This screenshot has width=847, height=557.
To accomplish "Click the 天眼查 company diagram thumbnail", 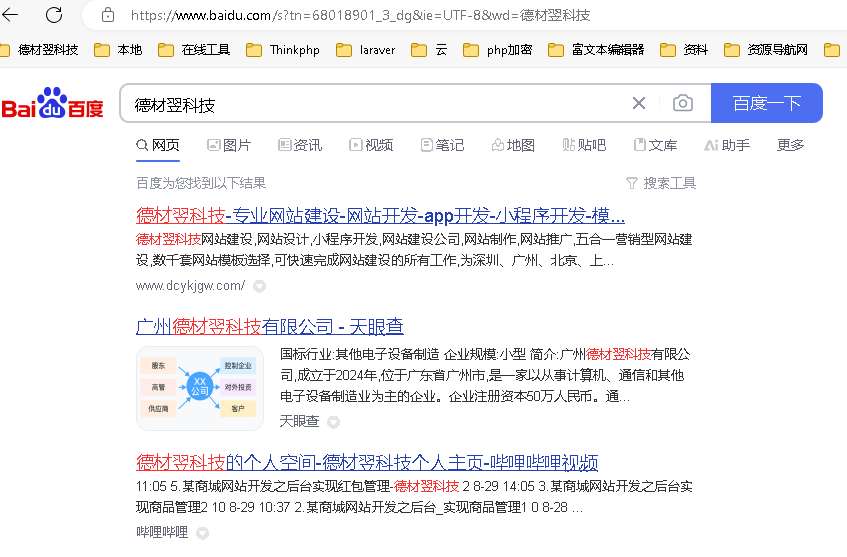I will point(200,387).
